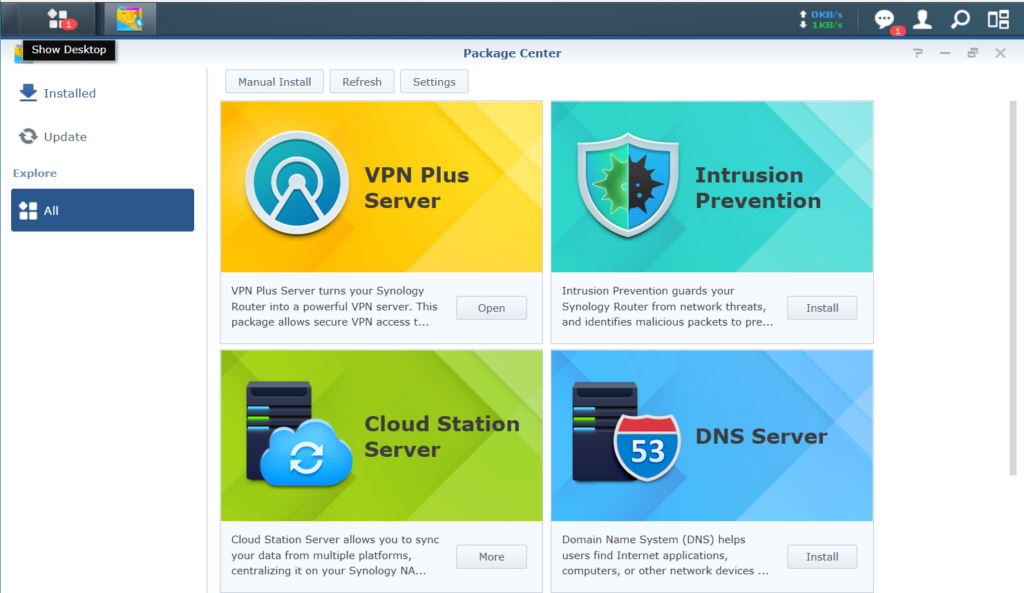Viewport: 1024px width, 593px height.
Task: Maximize the Package Center window
Action: 972,53
